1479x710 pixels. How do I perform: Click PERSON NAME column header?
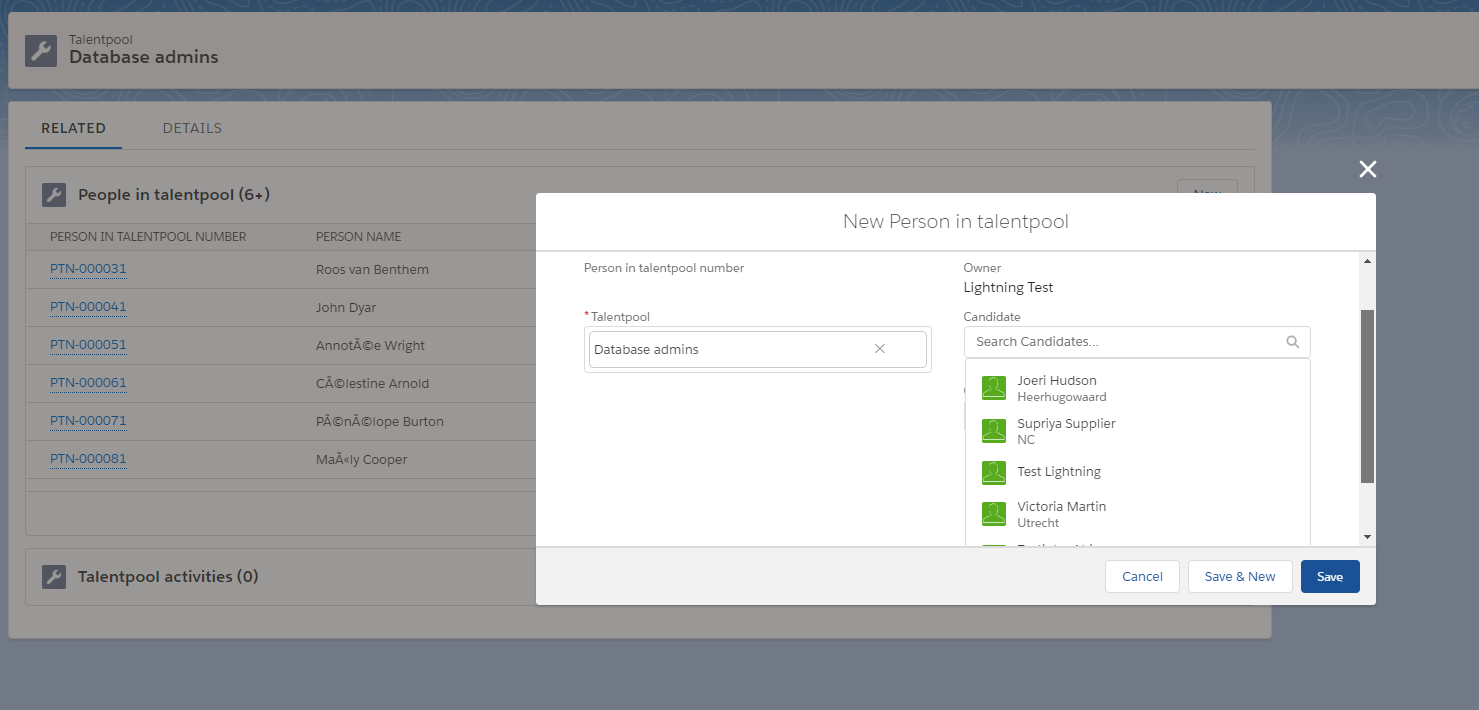click(358, 237)
